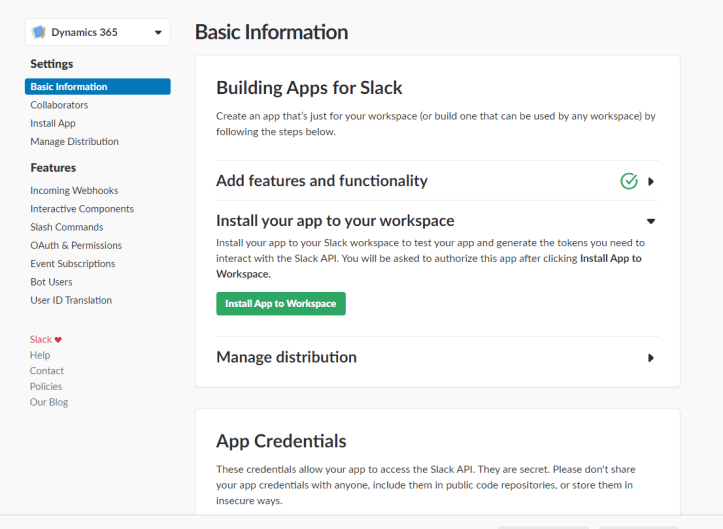Open Collaborators settings page
The width and height of the screenshot is (723, 529).
[x=59, y=105]
